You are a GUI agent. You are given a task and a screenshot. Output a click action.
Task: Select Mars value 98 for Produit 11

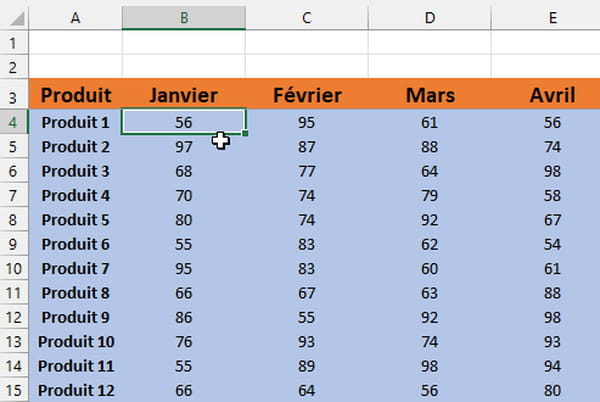tap(430, 366)
